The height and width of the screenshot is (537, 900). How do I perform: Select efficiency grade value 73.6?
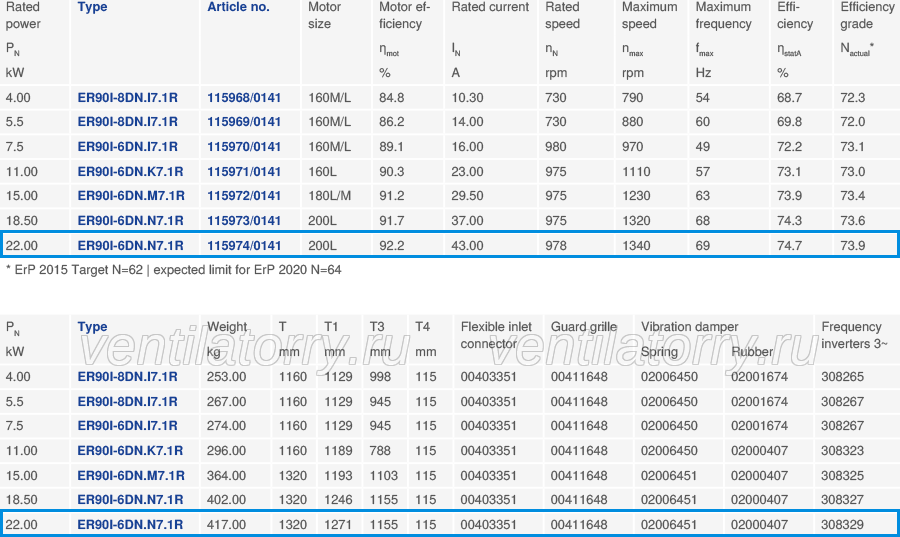(852, 220)
